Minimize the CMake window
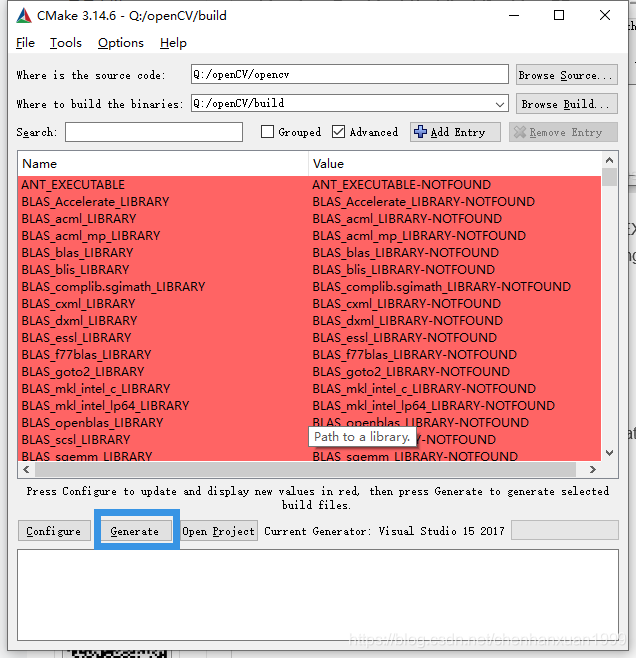Viewport: 636px width, 658px height. click(514, 16)
